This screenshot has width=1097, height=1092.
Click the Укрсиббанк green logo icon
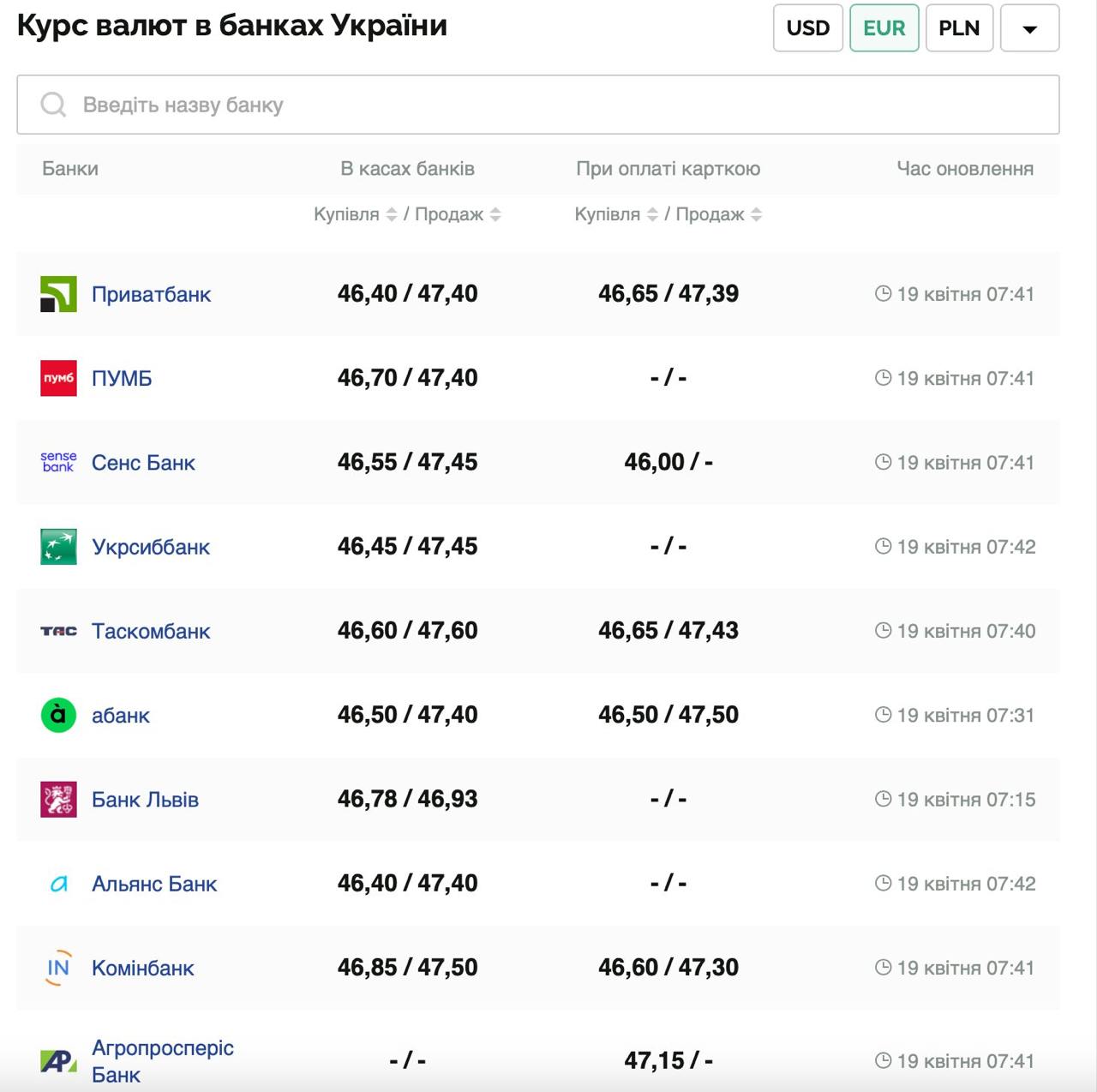(58, 547)
